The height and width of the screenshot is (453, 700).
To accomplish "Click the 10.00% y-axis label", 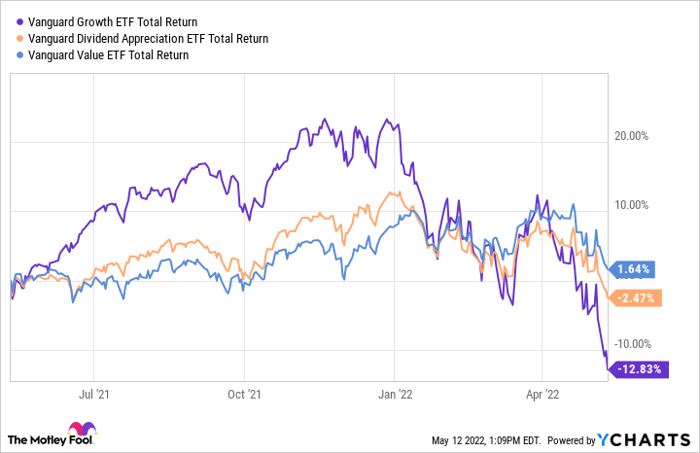I will pyautogui.click(x=630, y=205).
